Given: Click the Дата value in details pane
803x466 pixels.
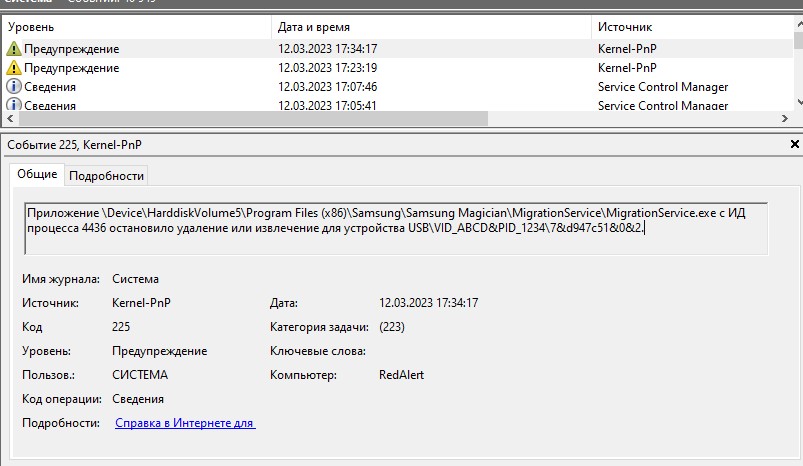Looking at the screenshot, I should pos(429,303).
